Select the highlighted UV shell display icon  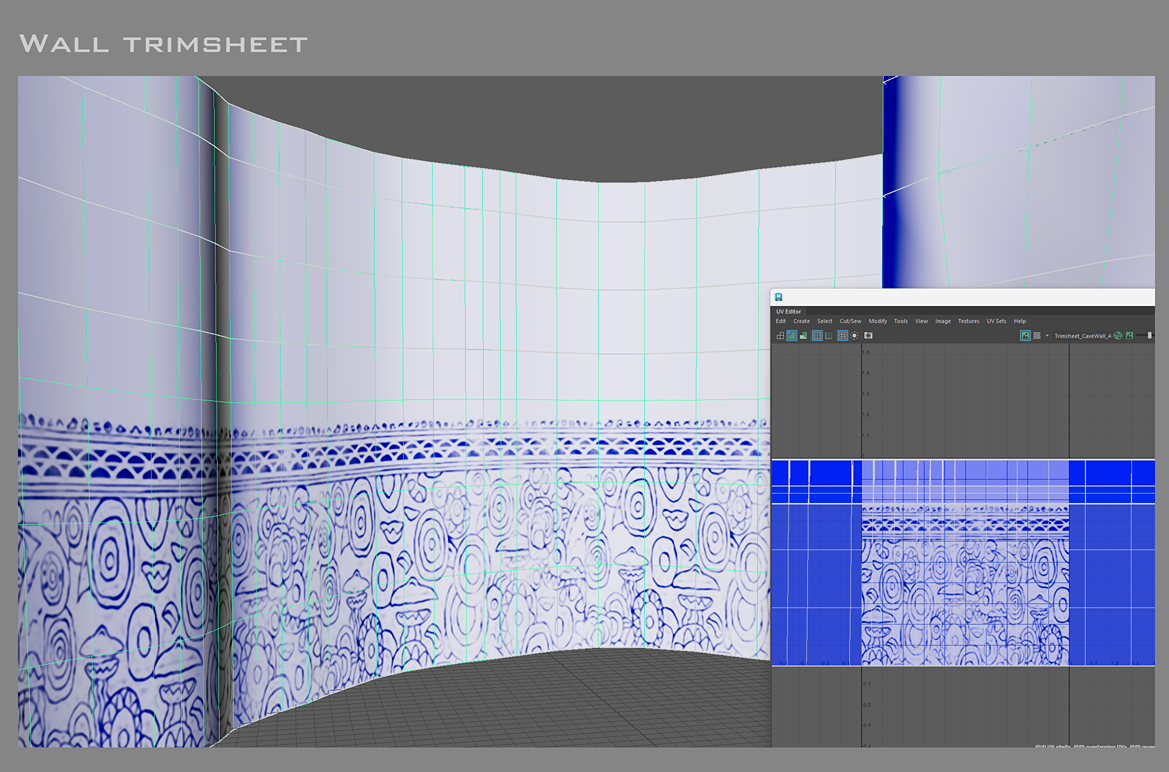(x=791, y=335)
